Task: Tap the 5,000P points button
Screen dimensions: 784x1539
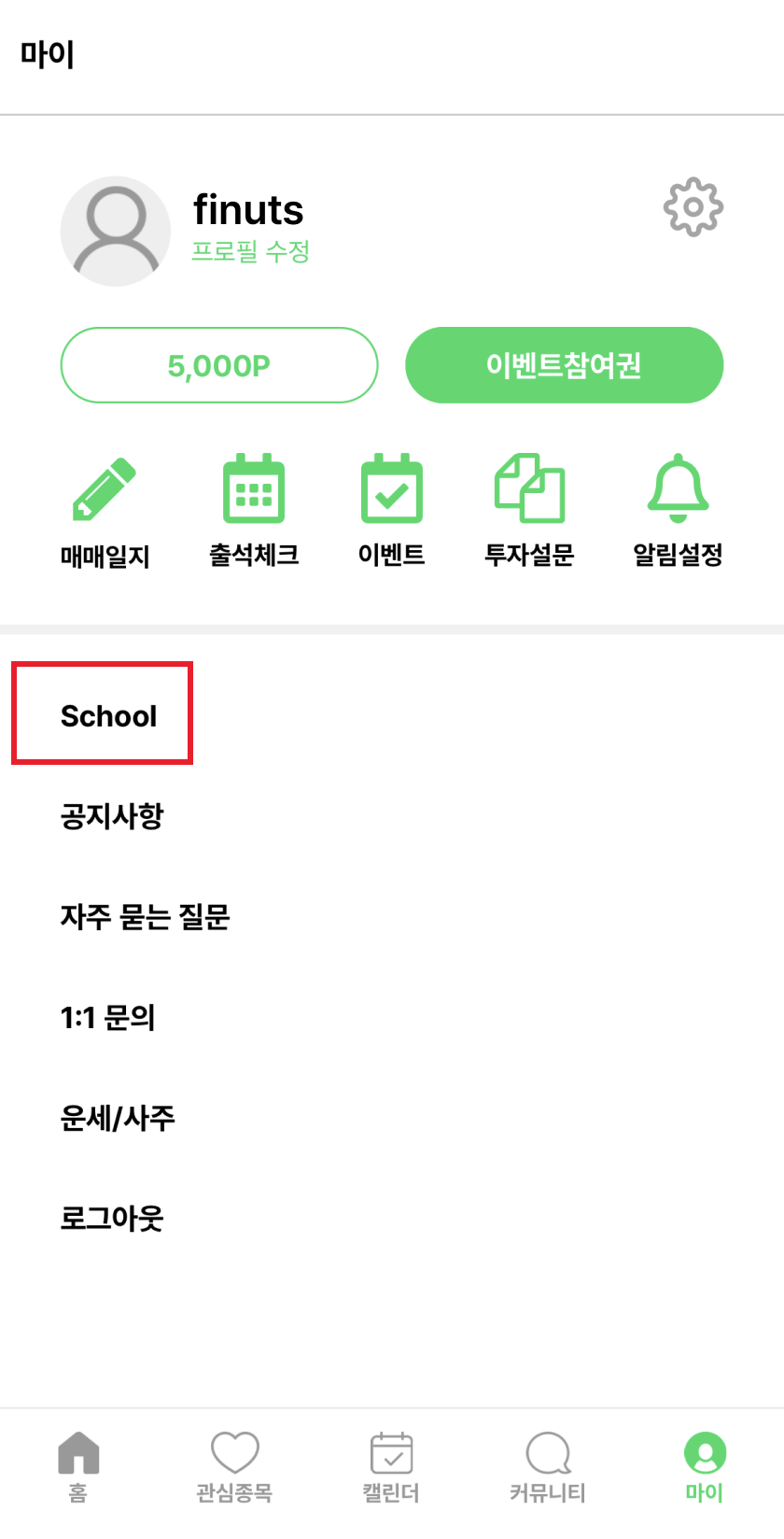Action: 219,365
